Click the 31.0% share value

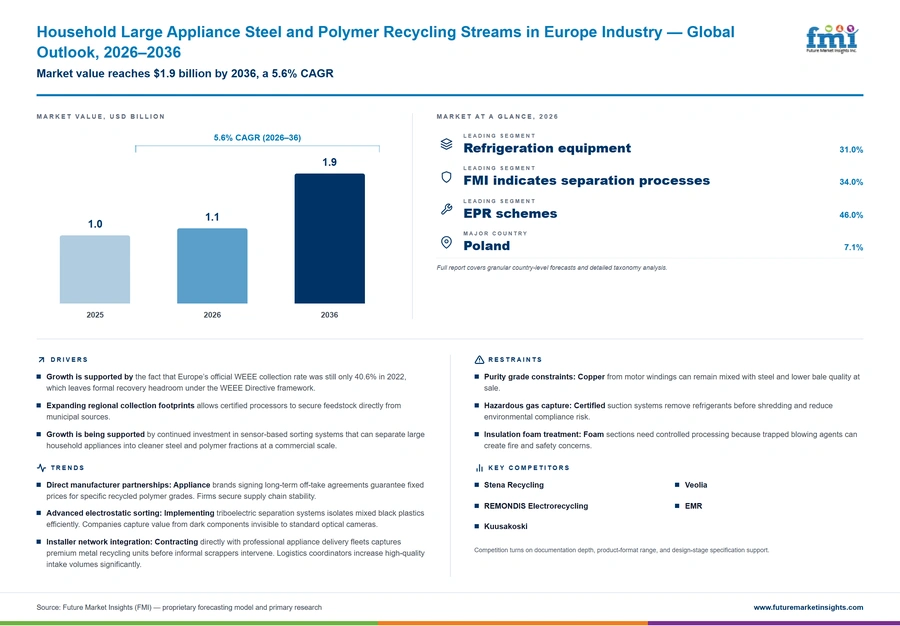coord(851,150)
